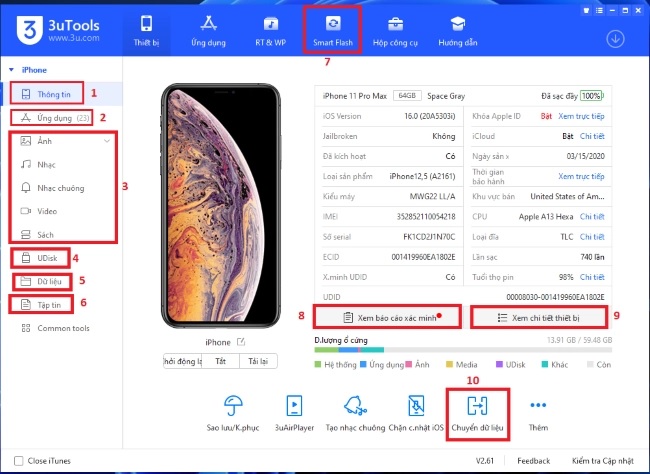Open Tạo nhạc chuông ringtone maker
650x474 pixels.
coord(355,413)
